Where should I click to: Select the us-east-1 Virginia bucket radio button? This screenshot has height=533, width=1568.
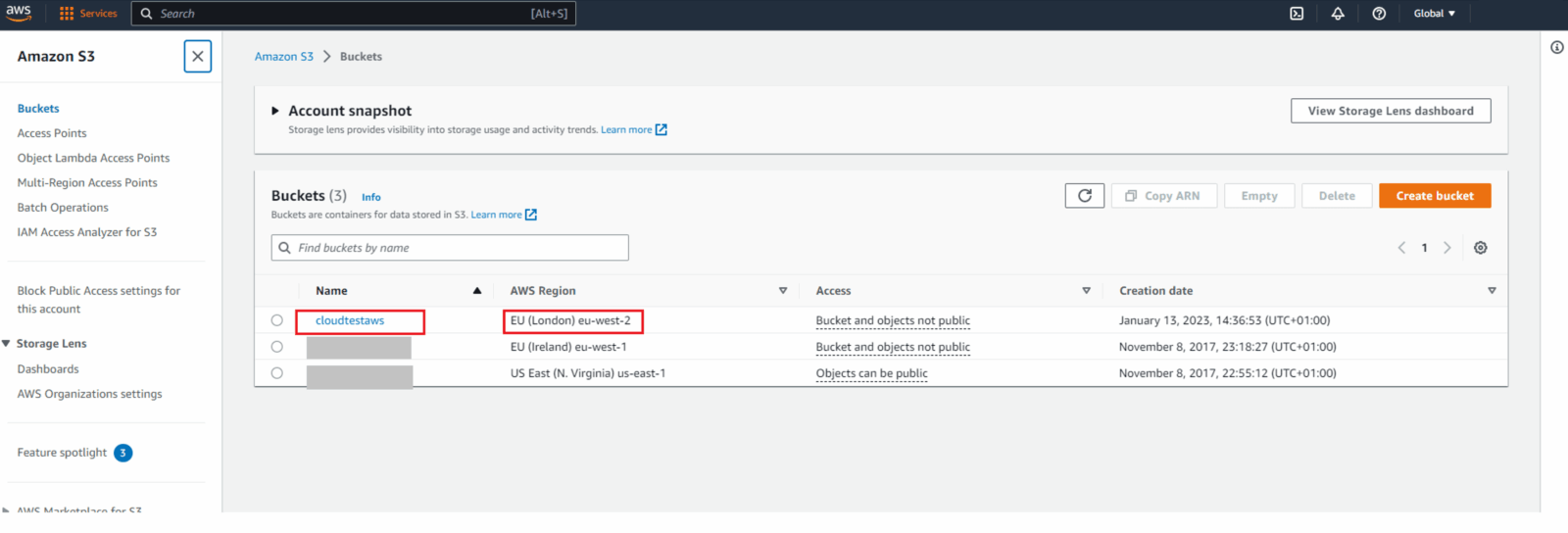click(x=277, y=373)
